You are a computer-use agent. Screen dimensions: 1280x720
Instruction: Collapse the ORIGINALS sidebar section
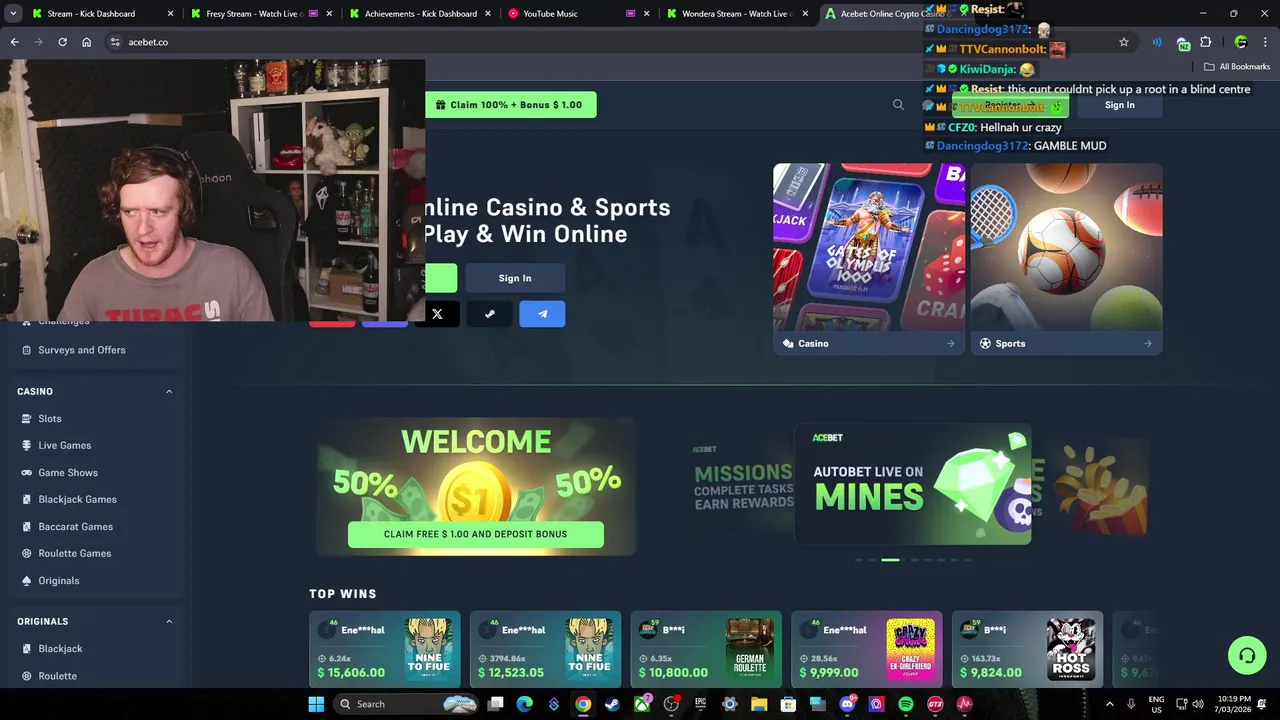169,621
